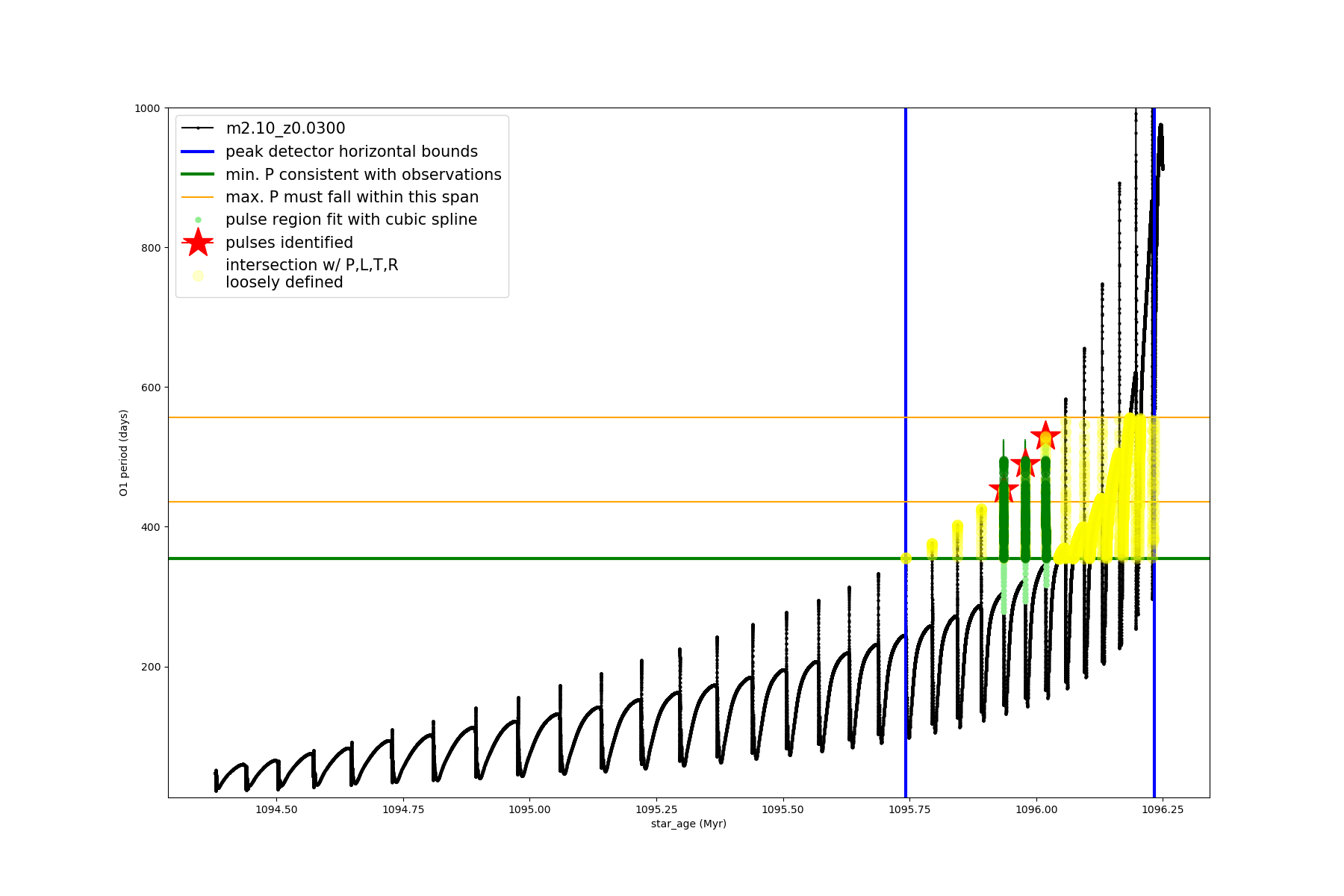This screenshot has width=1344, height=896.
Task: Select 'peak detector horizontal bounds' legend text
Action: (x=352, y=152)
